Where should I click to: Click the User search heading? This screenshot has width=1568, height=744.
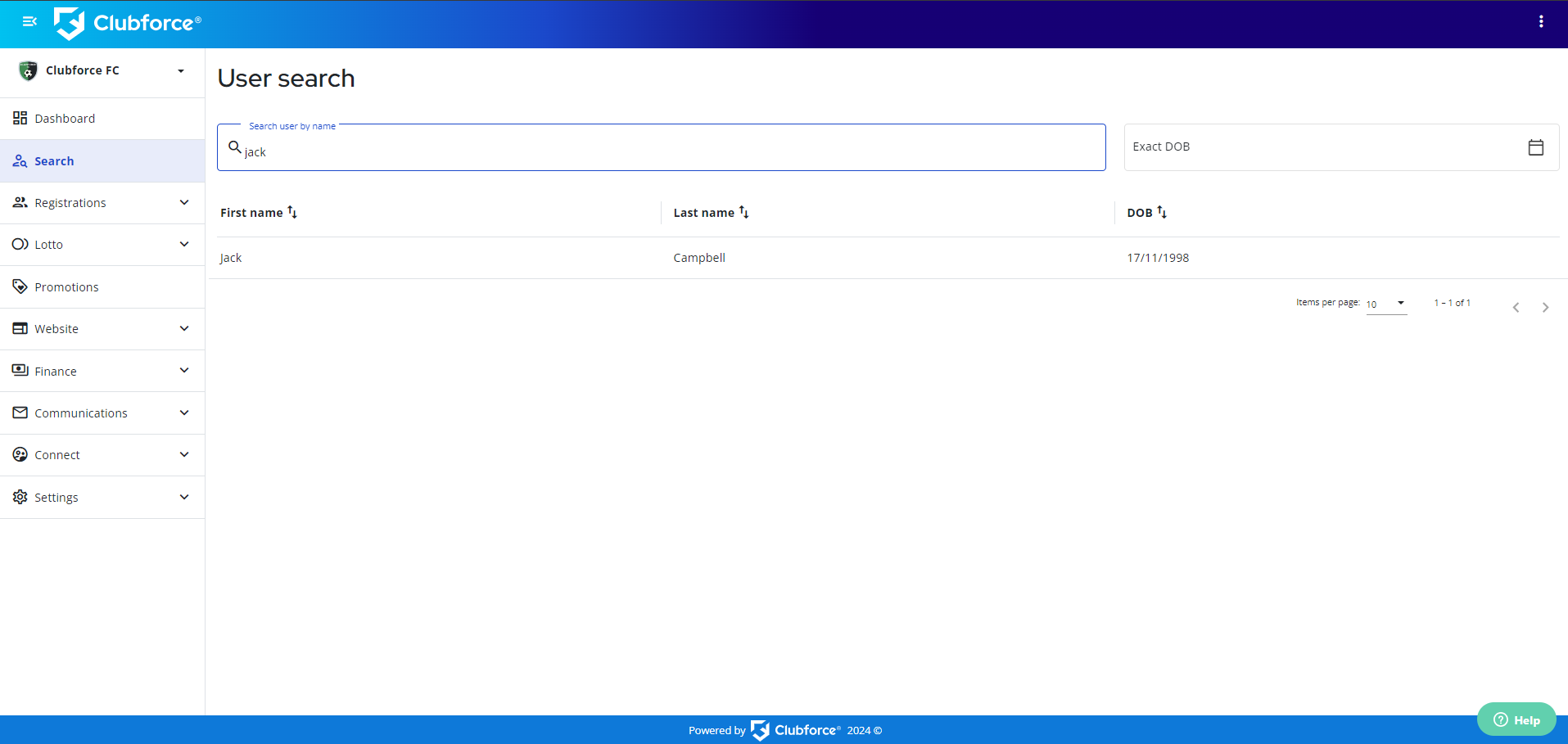point(286,79)
